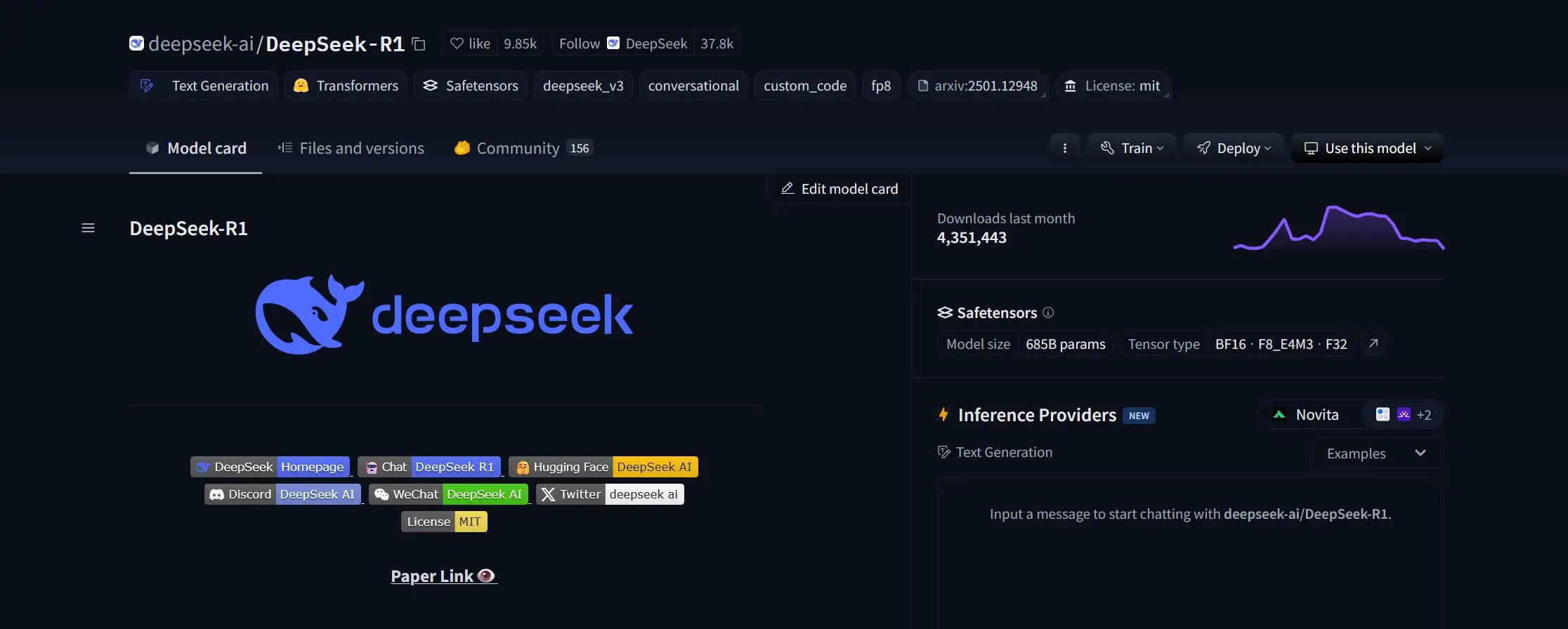Viewport: 1568px width, 629px height.
Task: Click the NEW badge beside Inference Providers
Action: (1139, 416)
